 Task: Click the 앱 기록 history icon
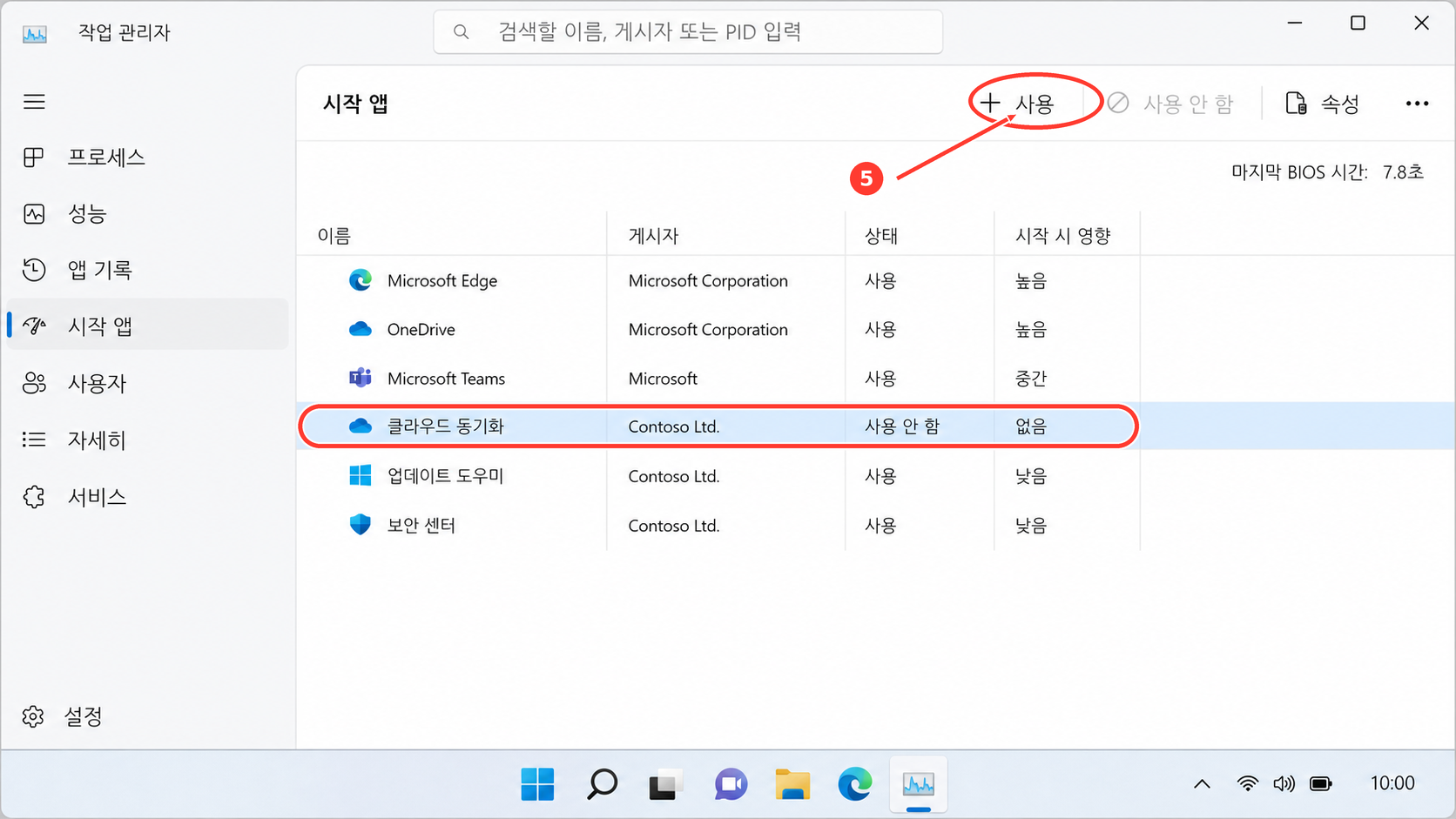34,270
